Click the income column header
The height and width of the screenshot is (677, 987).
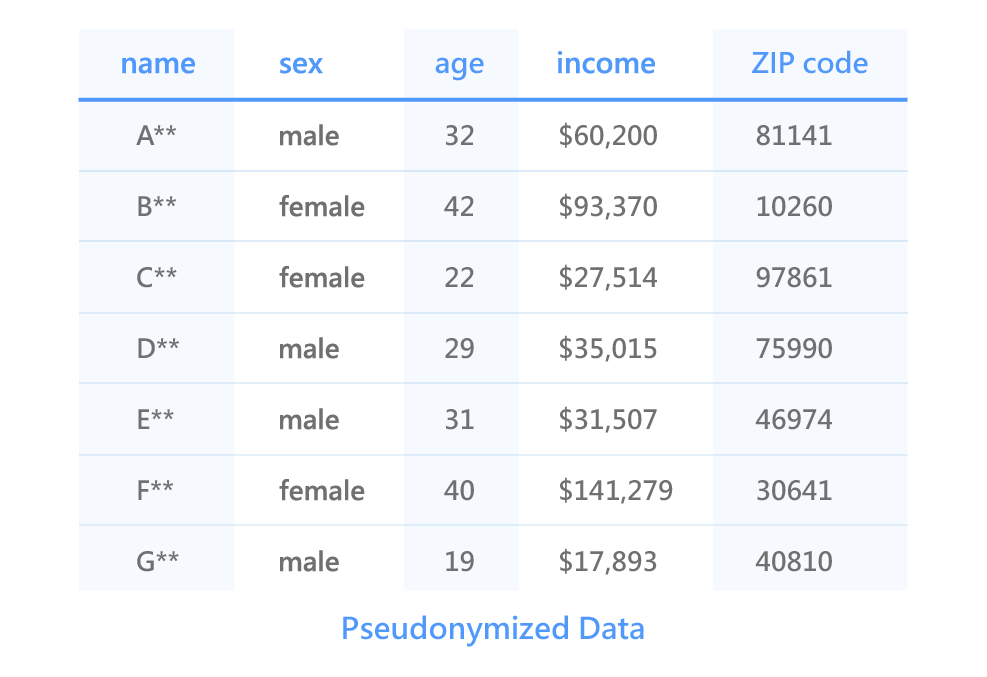click(x=606, y=64)
